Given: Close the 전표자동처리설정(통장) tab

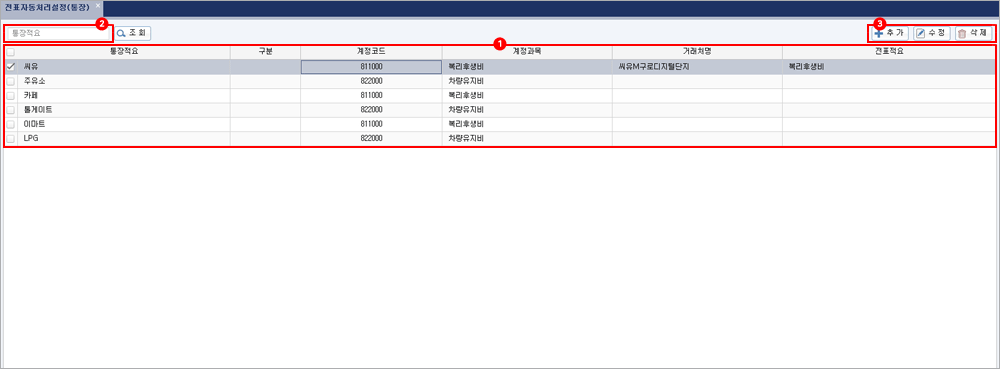Looking at the screenshot, I should (98, 5).
